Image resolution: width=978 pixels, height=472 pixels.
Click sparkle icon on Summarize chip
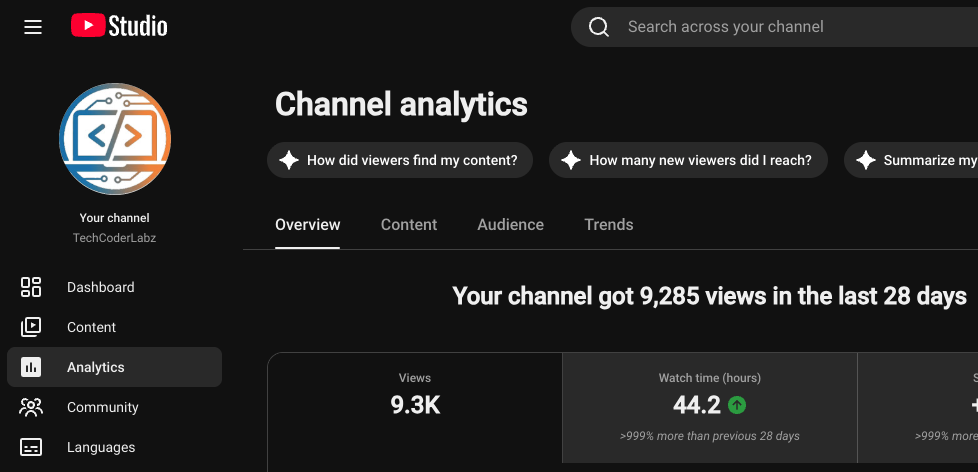[x=866, y=160]
